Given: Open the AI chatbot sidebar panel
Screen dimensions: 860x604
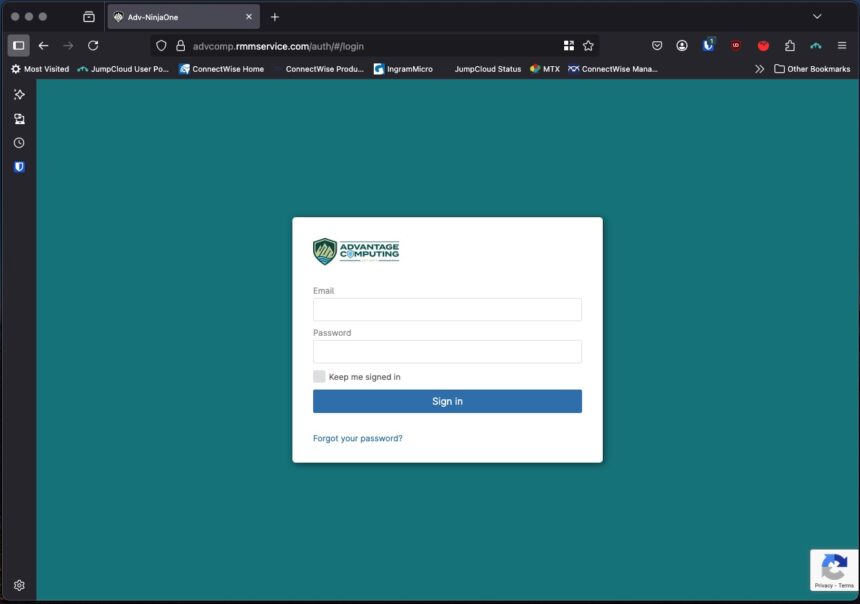Looking at the screenshot, I should pos(19,94).
